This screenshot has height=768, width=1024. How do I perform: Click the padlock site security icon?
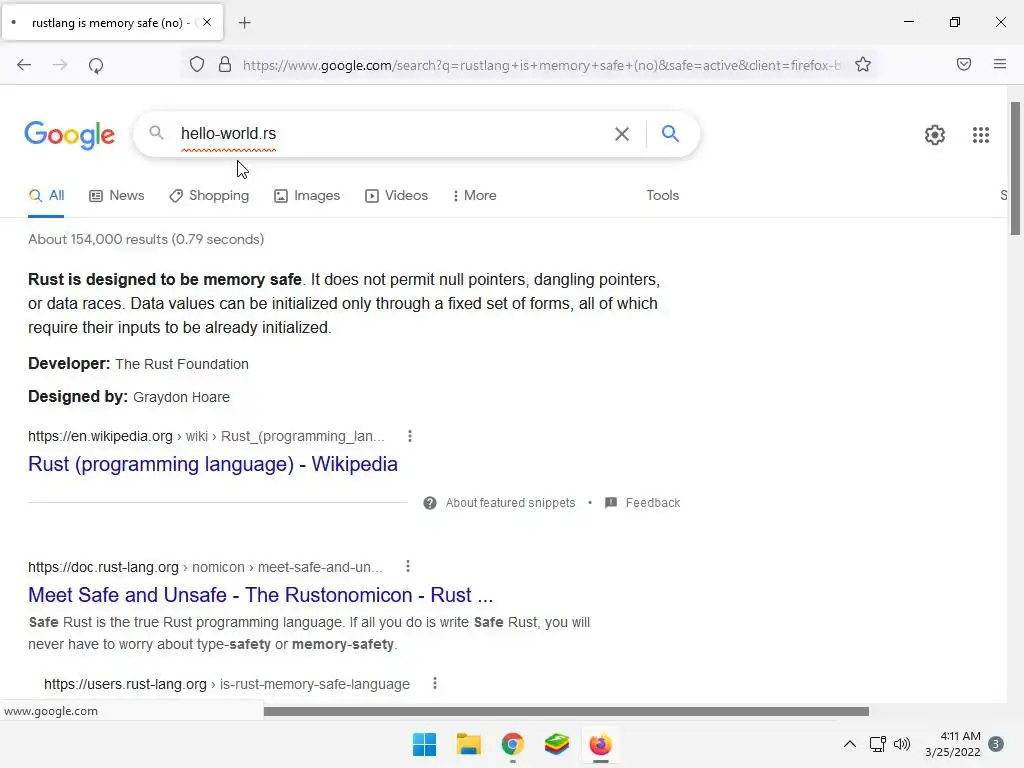[x=225, y=64]
